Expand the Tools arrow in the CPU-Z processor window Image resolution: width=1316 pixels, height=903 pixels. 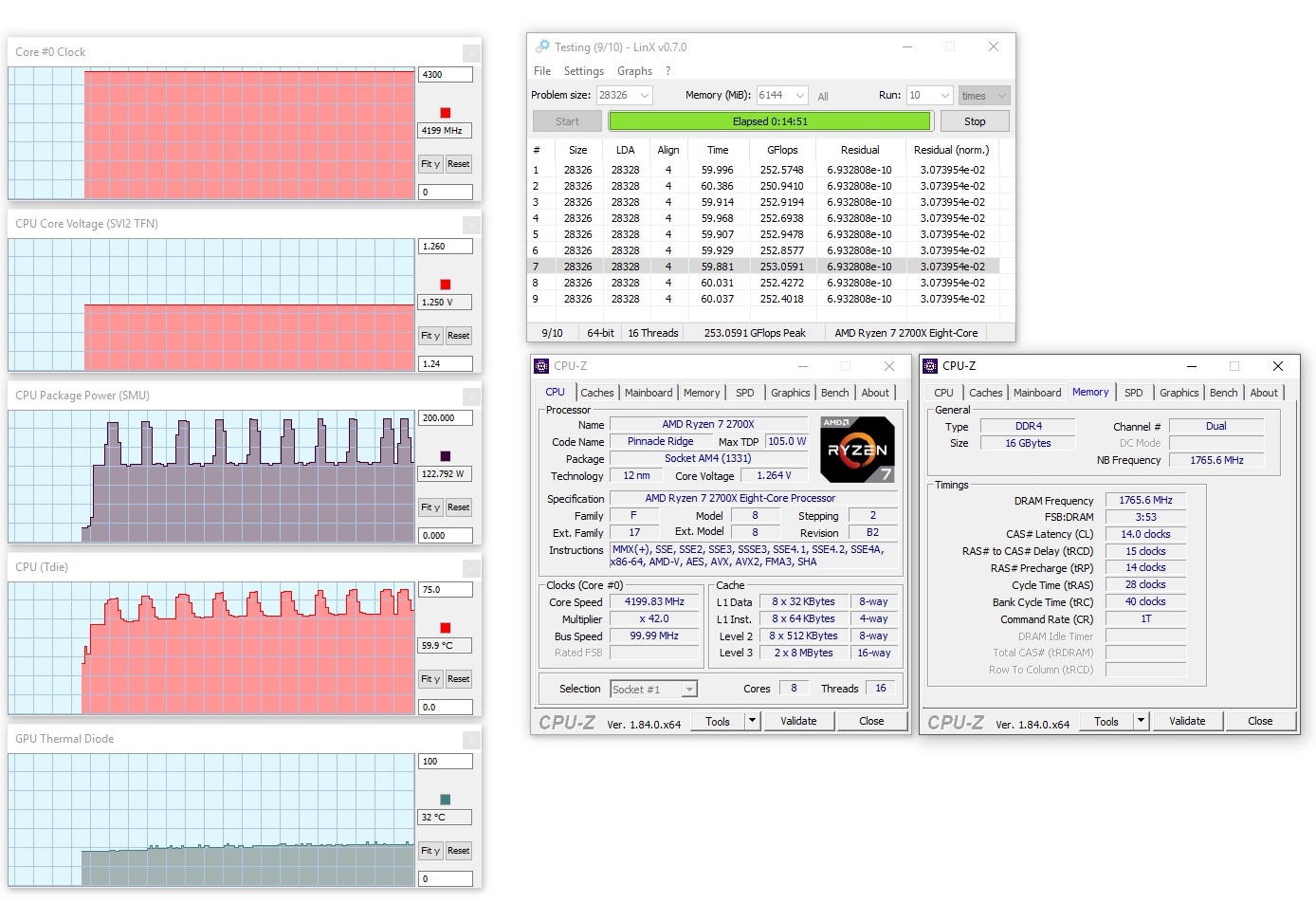pos(753,722)
